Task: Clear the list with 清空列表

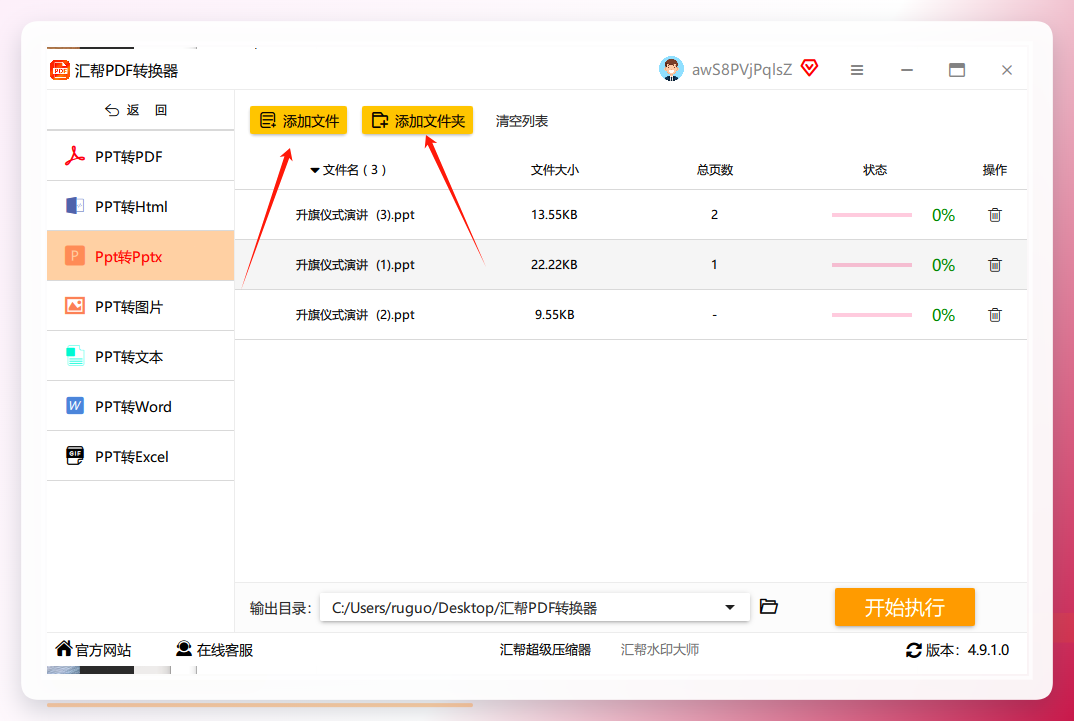Action: pos(522,121)
